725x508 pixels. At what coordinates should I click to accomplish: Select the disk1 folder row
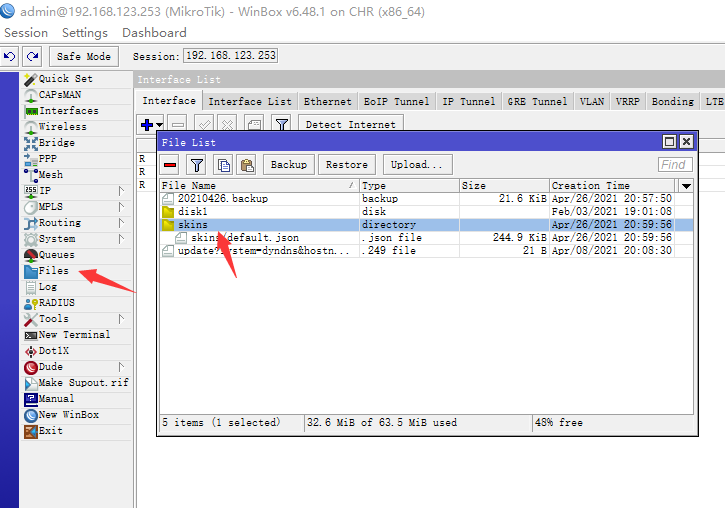(426, 212)
